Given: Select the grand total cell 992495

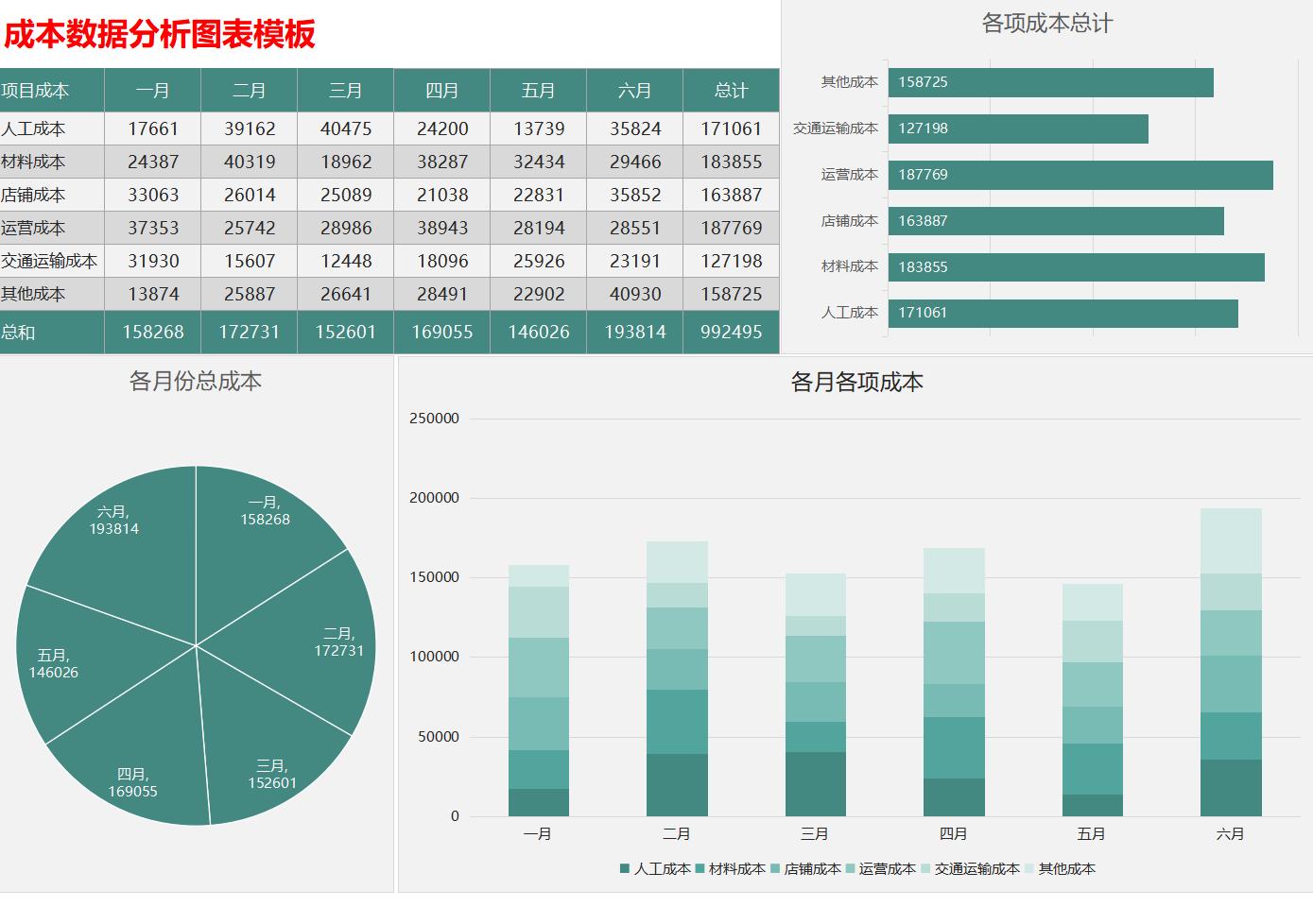Looking at the screenshot, I should pos(732,332).
